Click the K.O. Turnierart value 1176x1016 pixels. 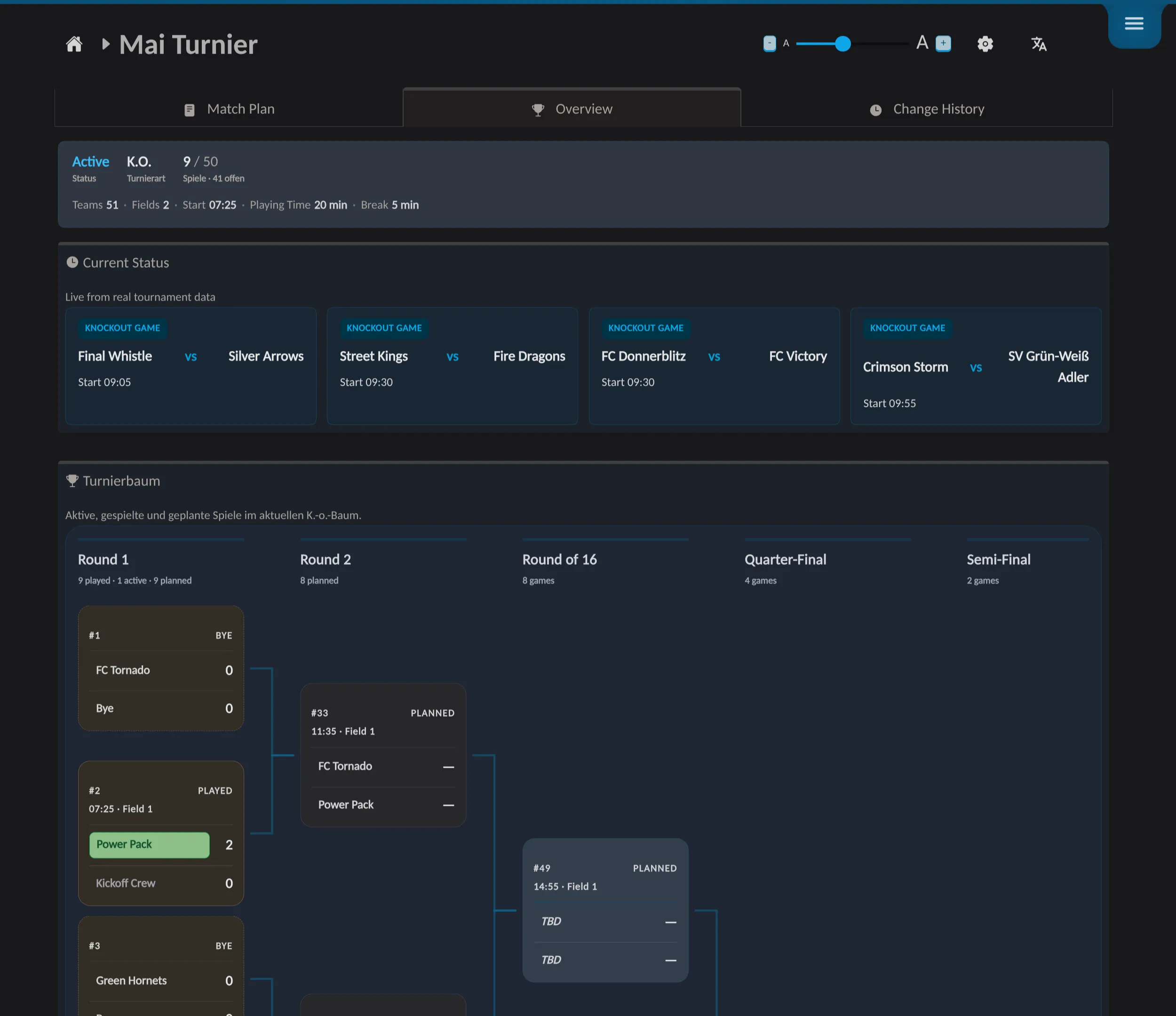coord(139,162)
